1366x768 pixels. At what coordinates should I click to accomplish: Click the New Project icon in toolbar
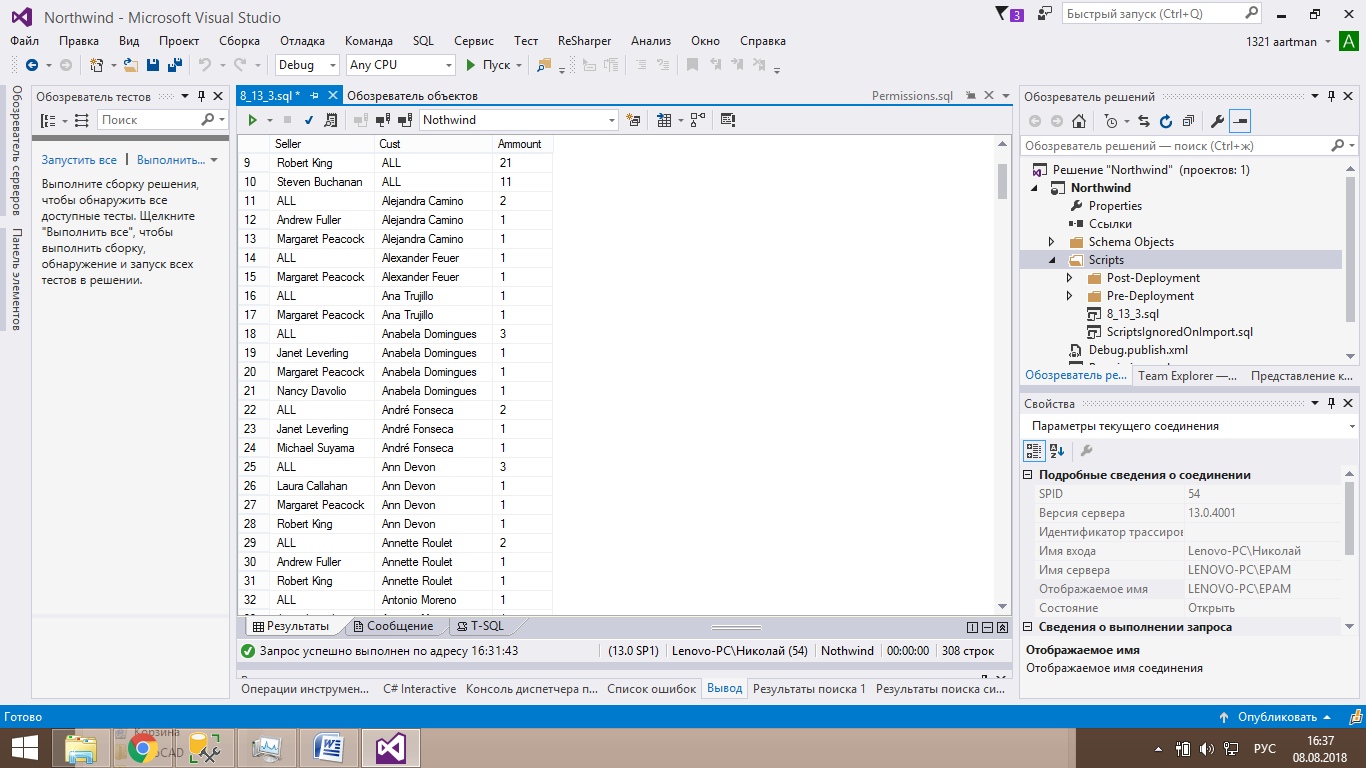(96, 65)
